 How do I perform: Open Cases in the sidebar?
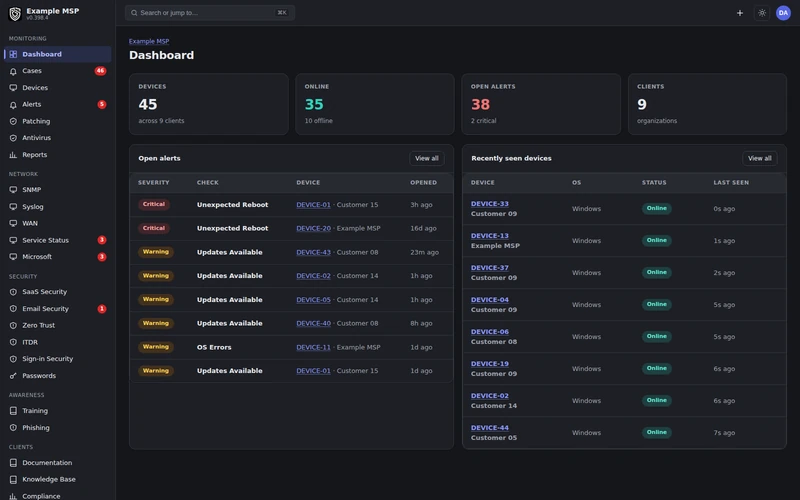coord(58,71)
